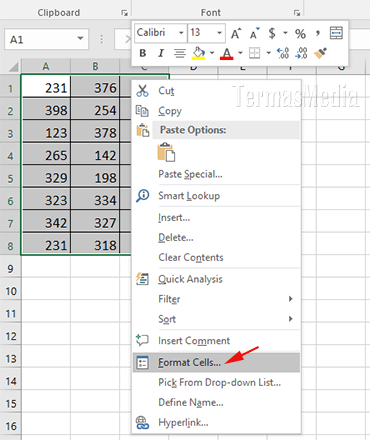Click cell A2 containing 398
370x440 pixels.
[x=46, y=110]
